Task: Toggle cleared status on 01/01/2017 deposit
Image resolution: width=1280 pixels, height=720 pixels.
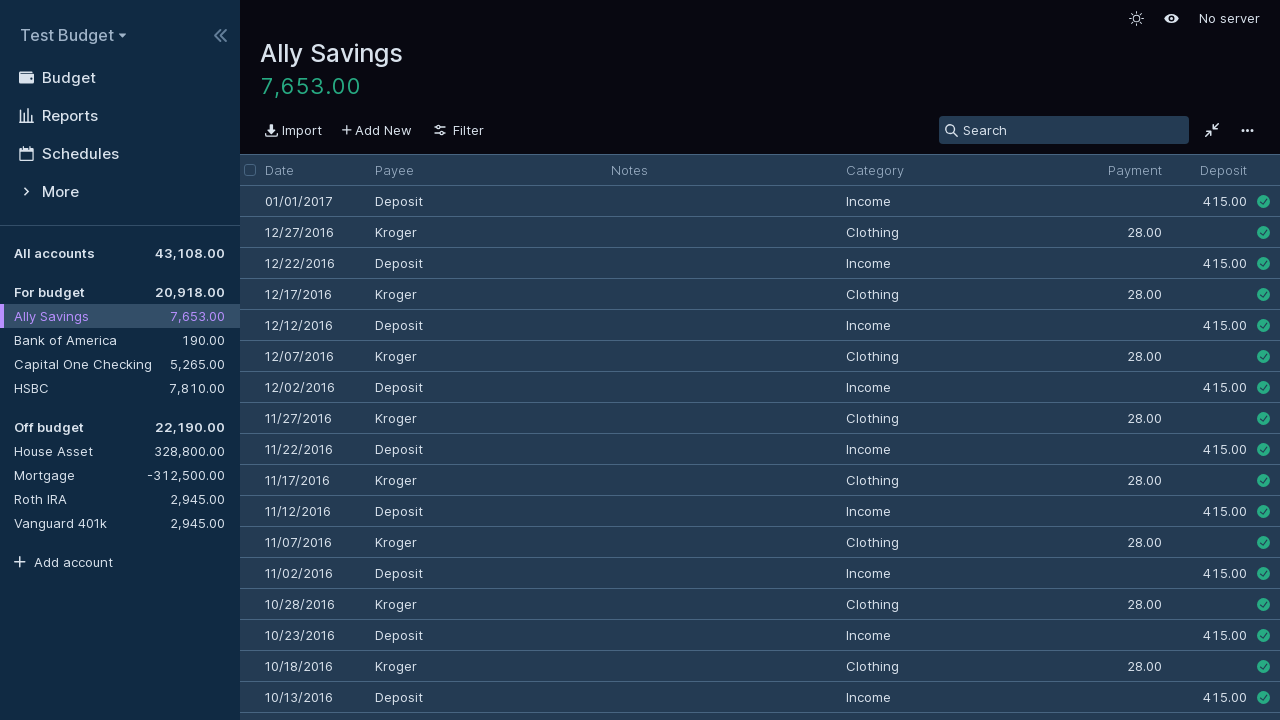Action: point(1263,202)
